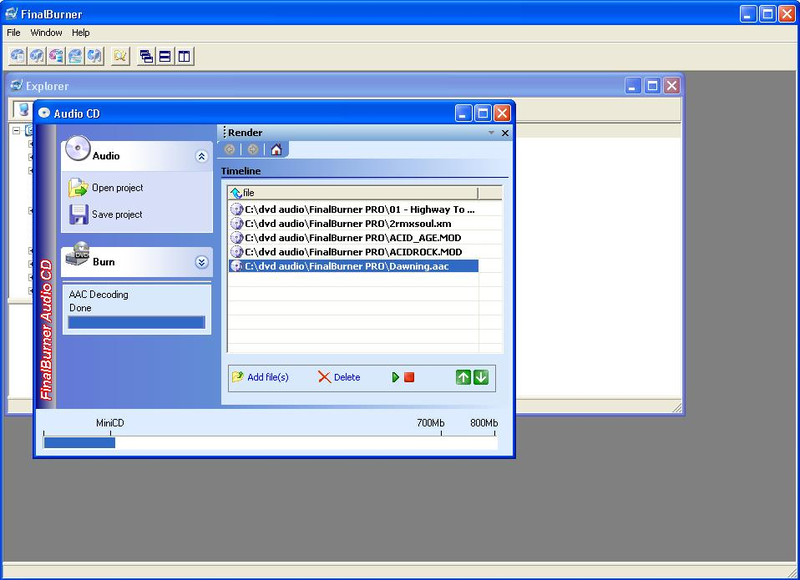Select the Dawning.aac track
800x580 pixels.
click(354, 266)
